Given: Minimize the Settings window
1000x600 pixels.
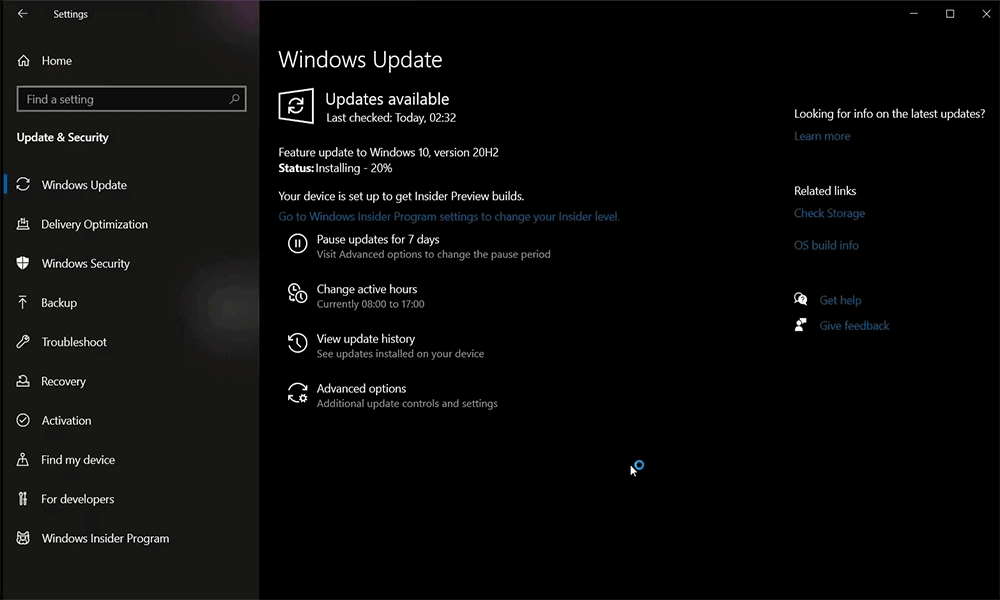Looking at the screenshot, I should pyautogui.click(x=913, y=13).
